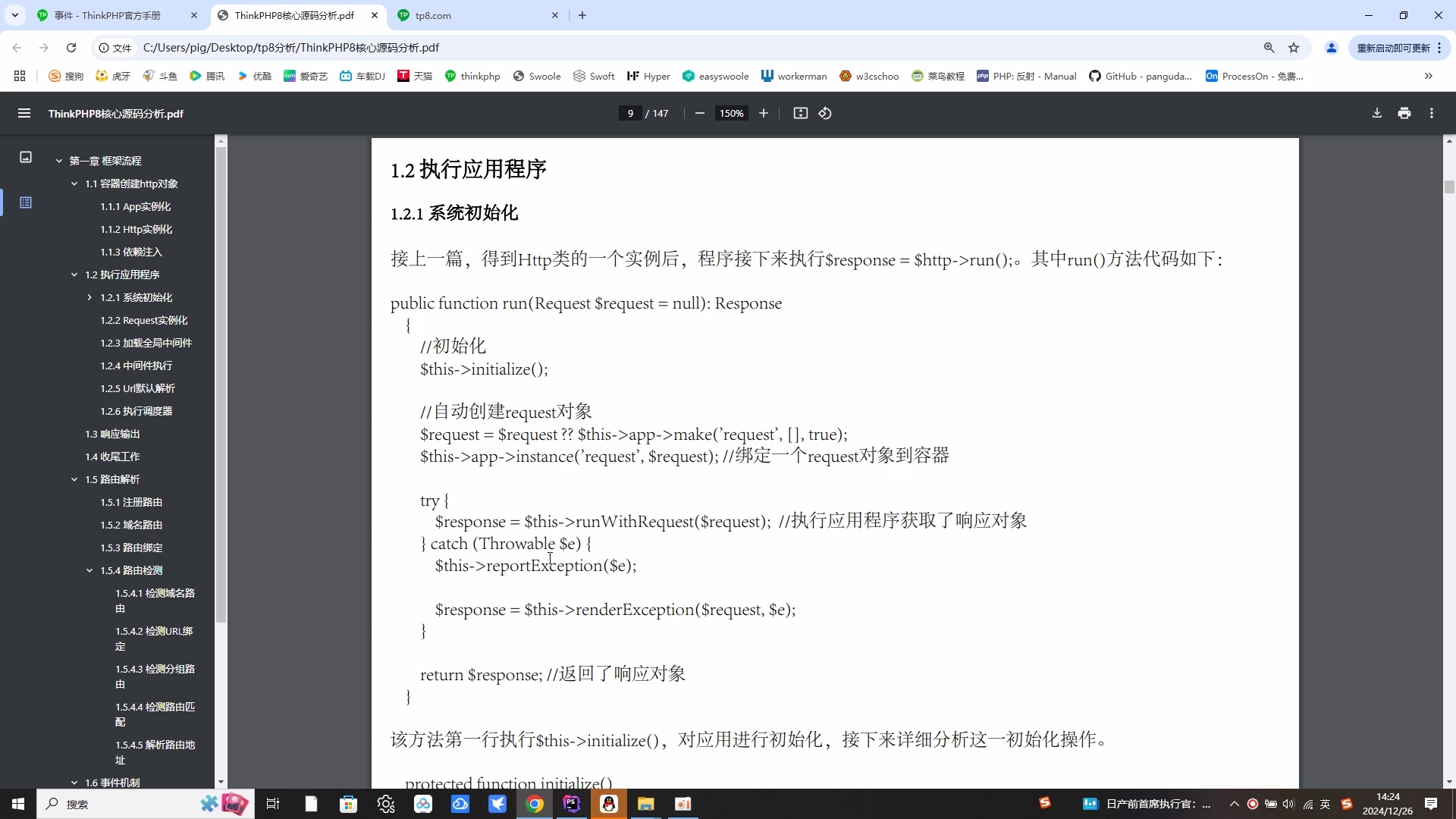Open a new browser tab
The height and width of the screenshot is (819, 1456).
click(x=582, y=15)
